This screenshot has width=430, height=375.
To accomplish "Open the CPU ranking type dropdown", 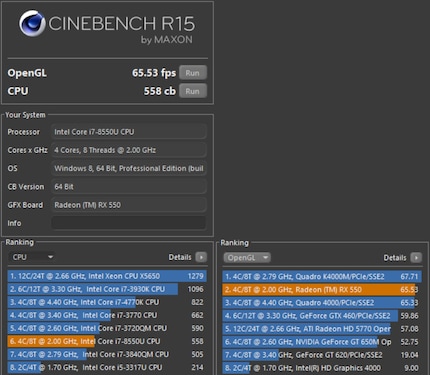I will tap(32, 257).
